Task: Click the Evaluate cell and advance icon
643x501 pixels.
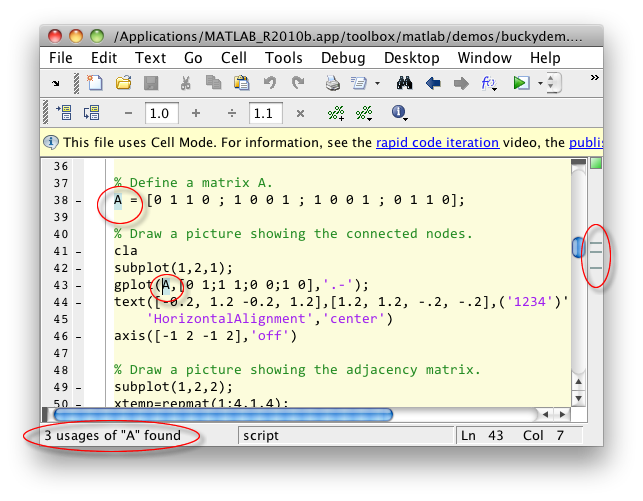Action: [x=92, y=113]
